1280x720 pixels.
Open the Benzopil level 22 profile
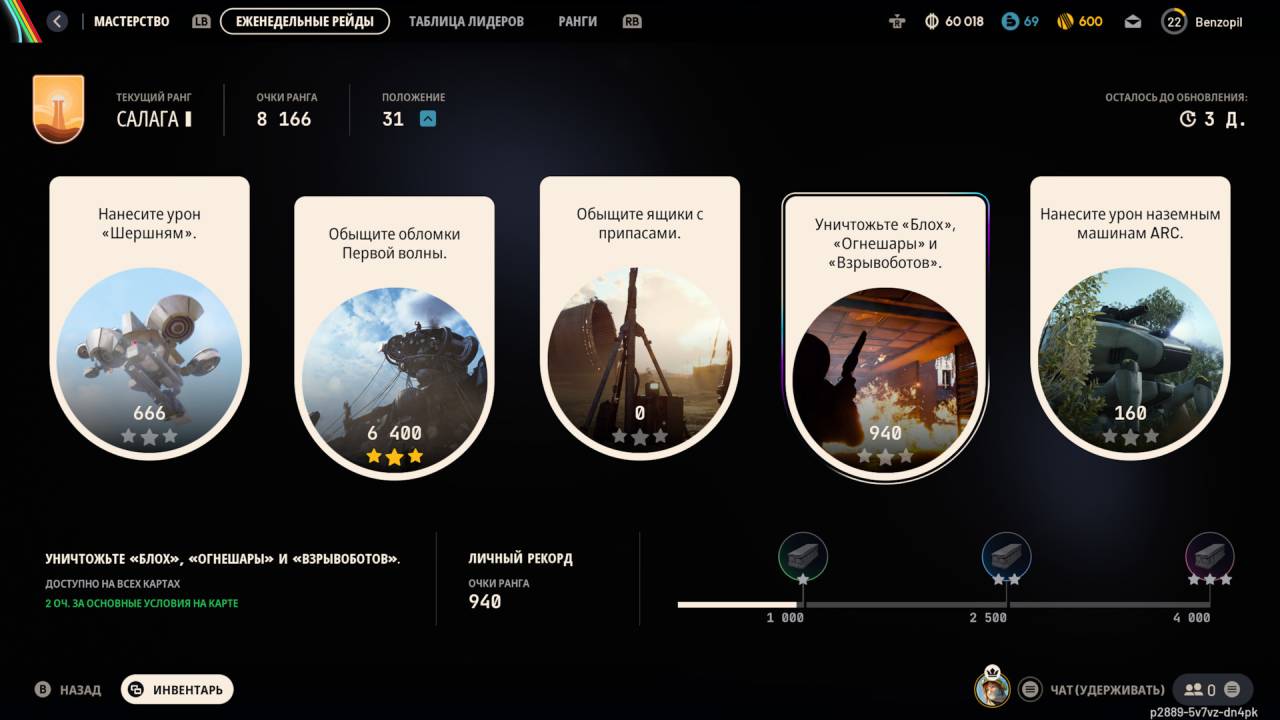point(1203,22)
